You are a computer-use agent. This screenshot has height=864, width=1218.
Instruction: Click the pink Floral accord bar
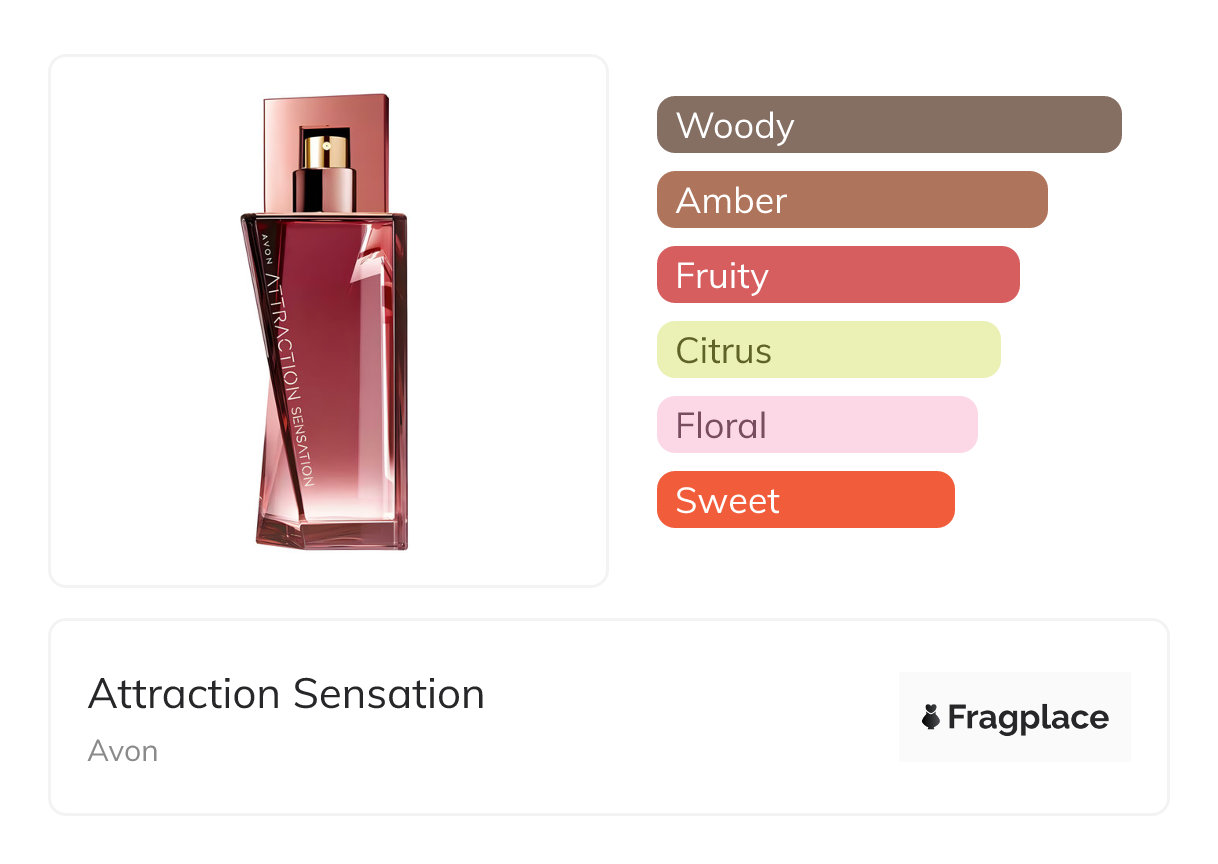point(817,425)
